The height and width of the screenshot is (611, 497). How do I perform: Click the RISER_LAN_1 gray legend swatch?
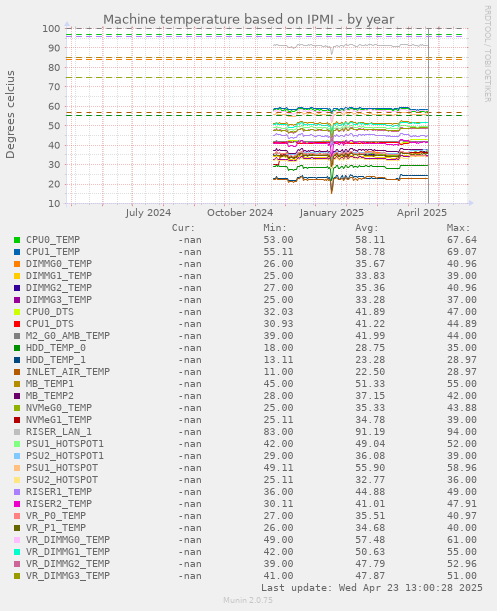(17, 432)
